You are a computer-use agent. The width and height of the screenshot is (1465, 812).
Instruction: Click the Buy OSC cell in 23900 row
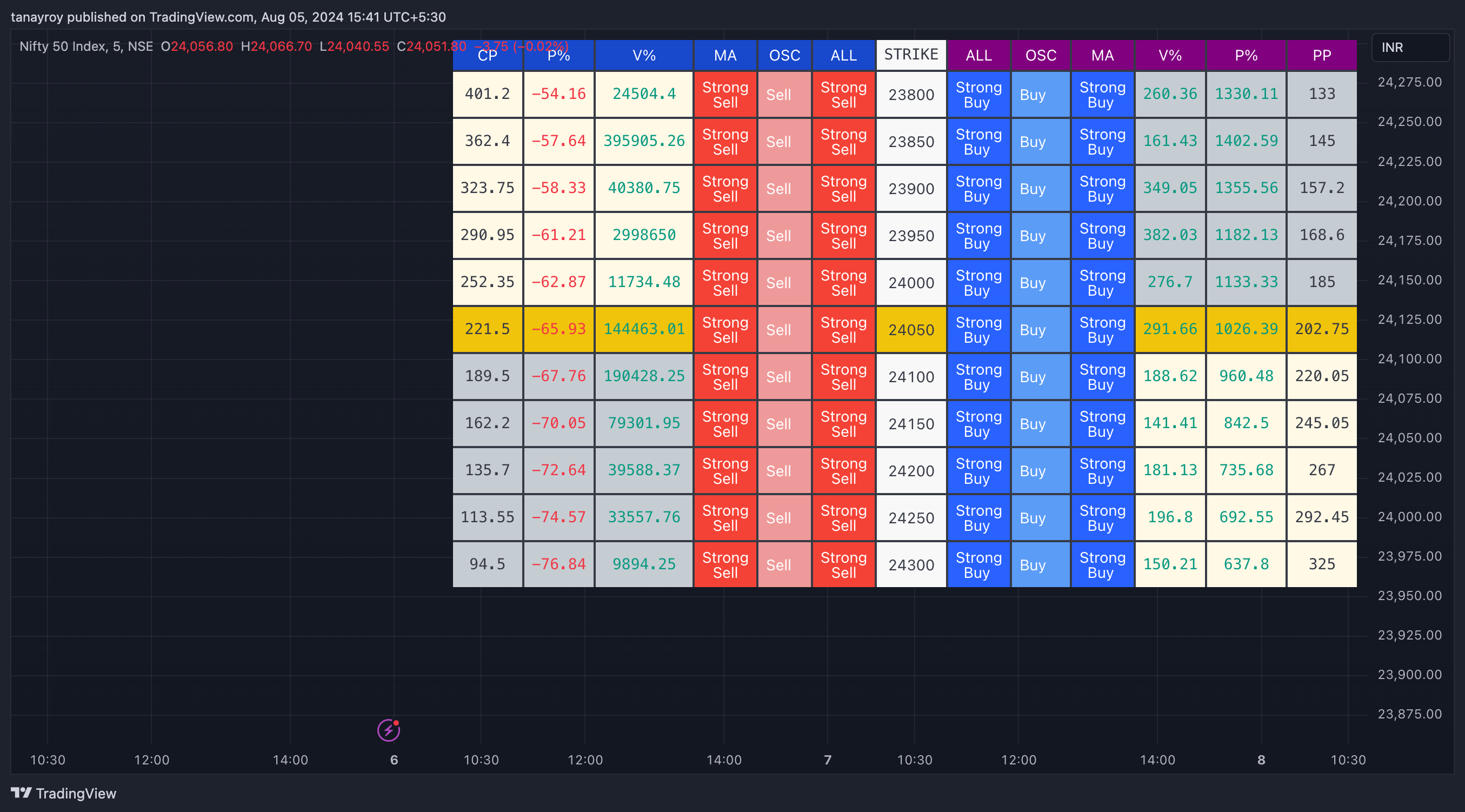tap(1040, 188)
